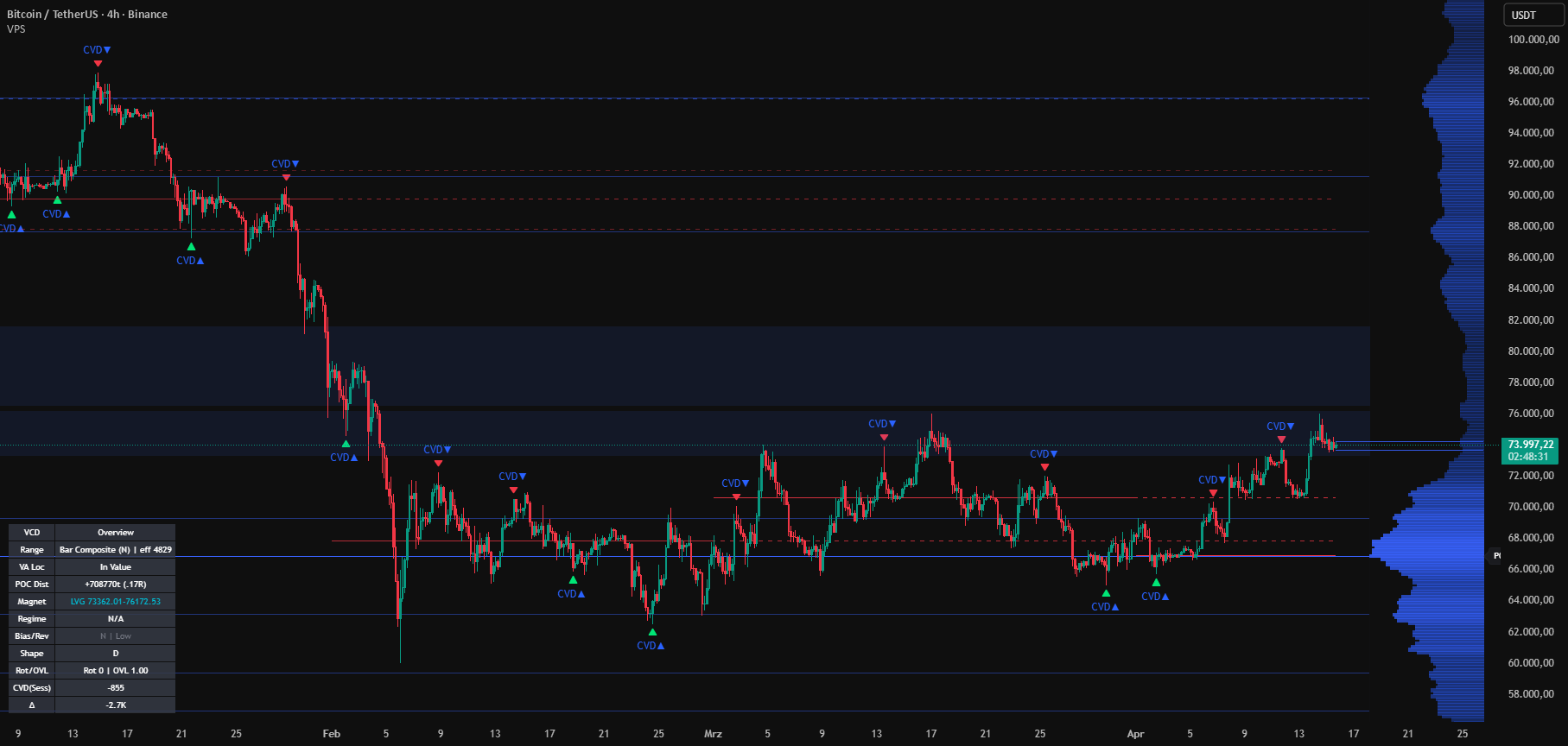The image size is (1568, 746).
Task: Click the 'Feb' label on the time axis
Action: click(x=331, y=734)
